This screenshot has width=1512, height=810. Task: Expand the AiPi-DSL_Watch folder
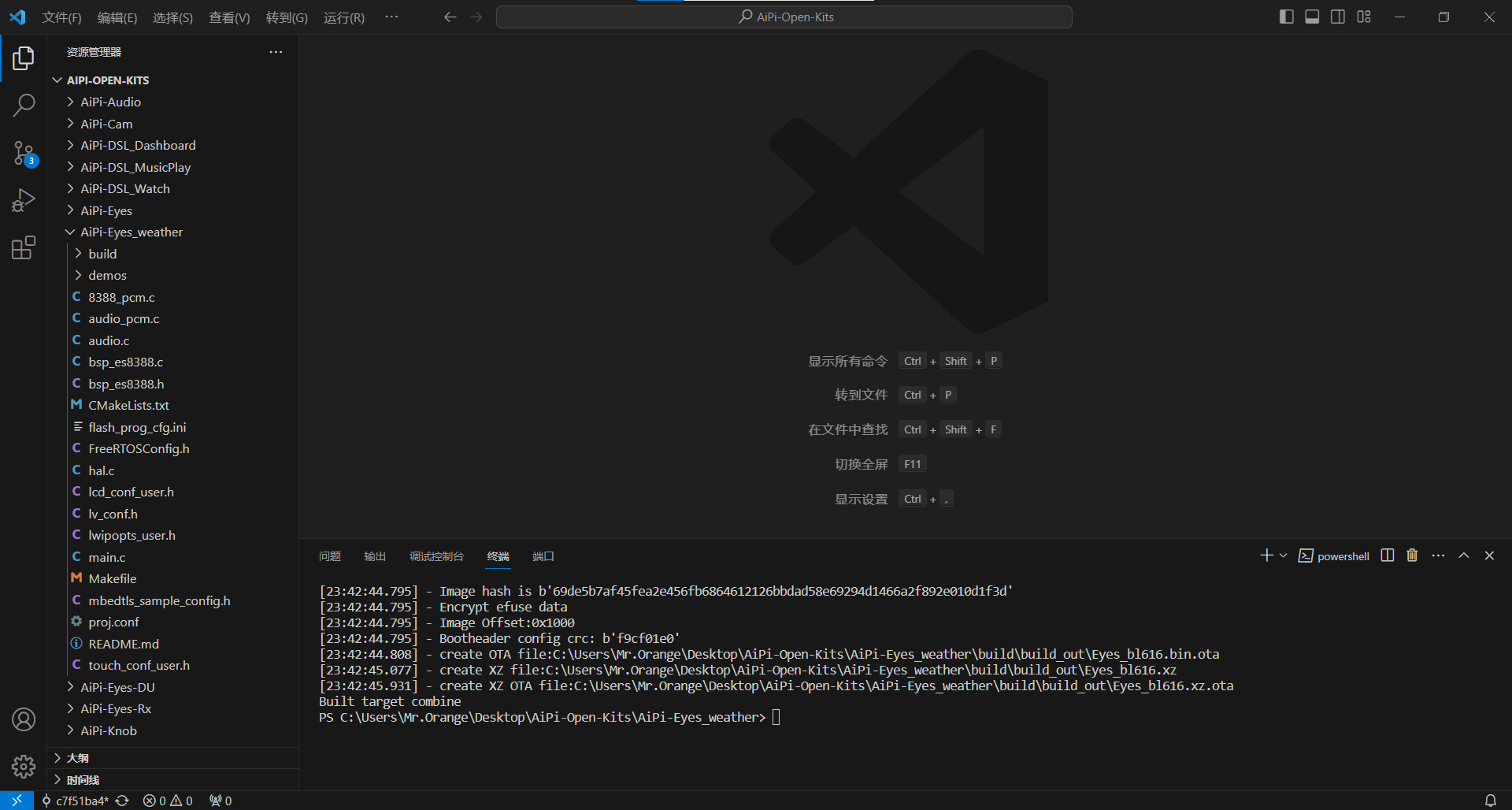[173, 188]
